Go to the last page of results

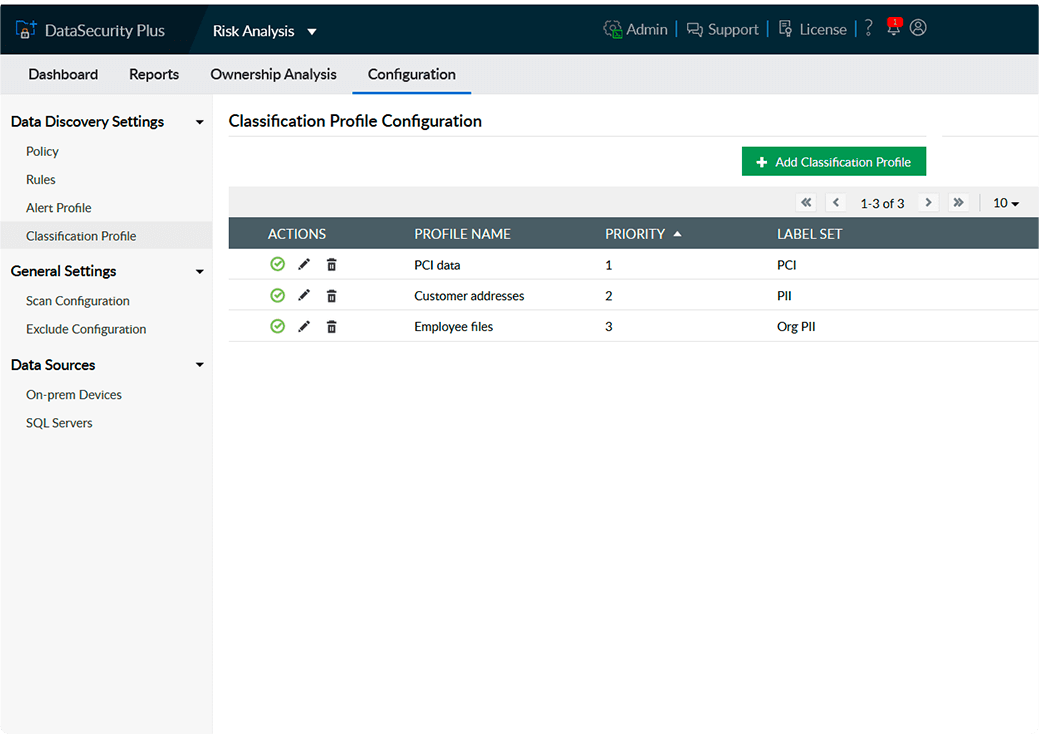[958, 203]
